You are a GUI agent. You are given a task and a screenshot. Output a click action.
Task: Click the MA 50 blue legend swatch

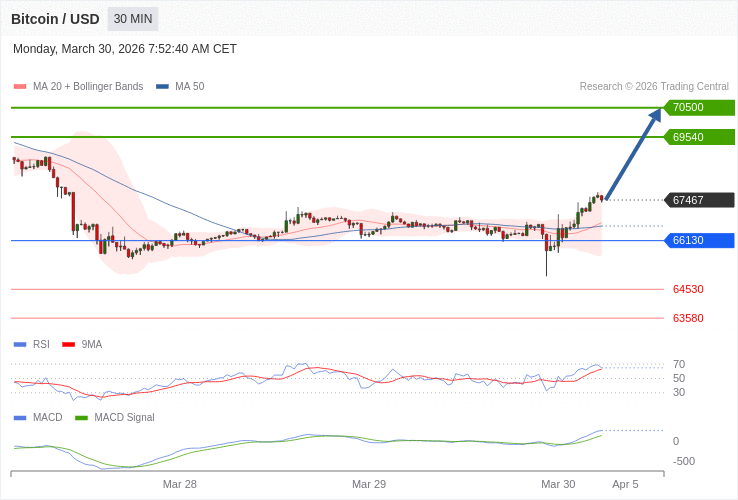[x=162, y=86]
